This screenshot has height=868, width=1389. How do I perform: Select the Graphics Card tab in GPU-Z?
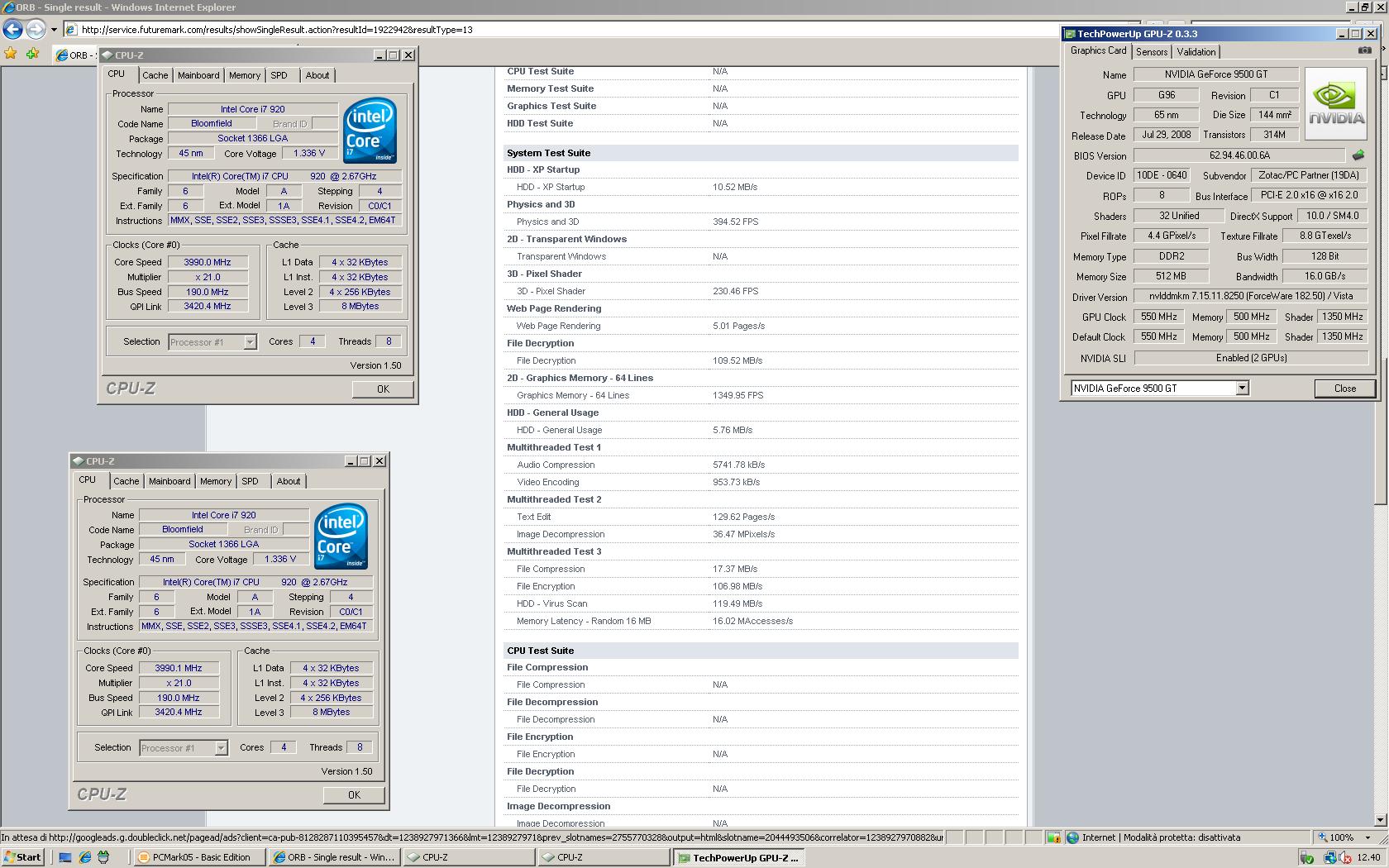point(1098,50)
